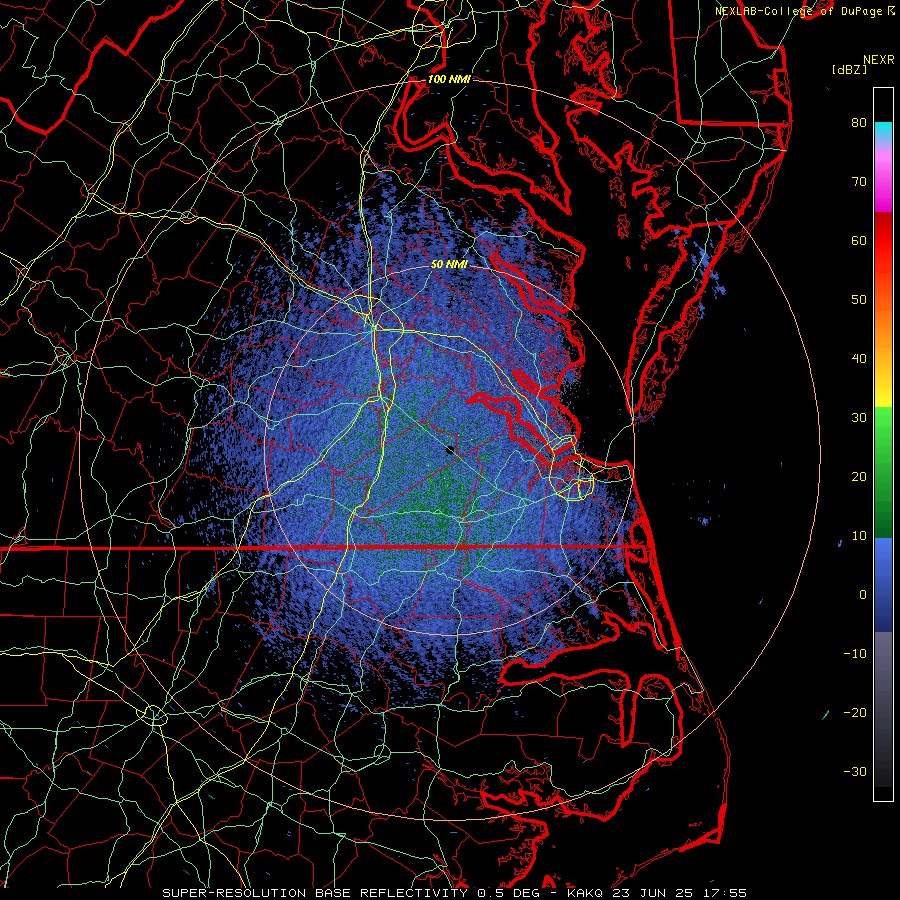
Task: Click the 80 value on the dBZ scale
Action: [859, 122]
